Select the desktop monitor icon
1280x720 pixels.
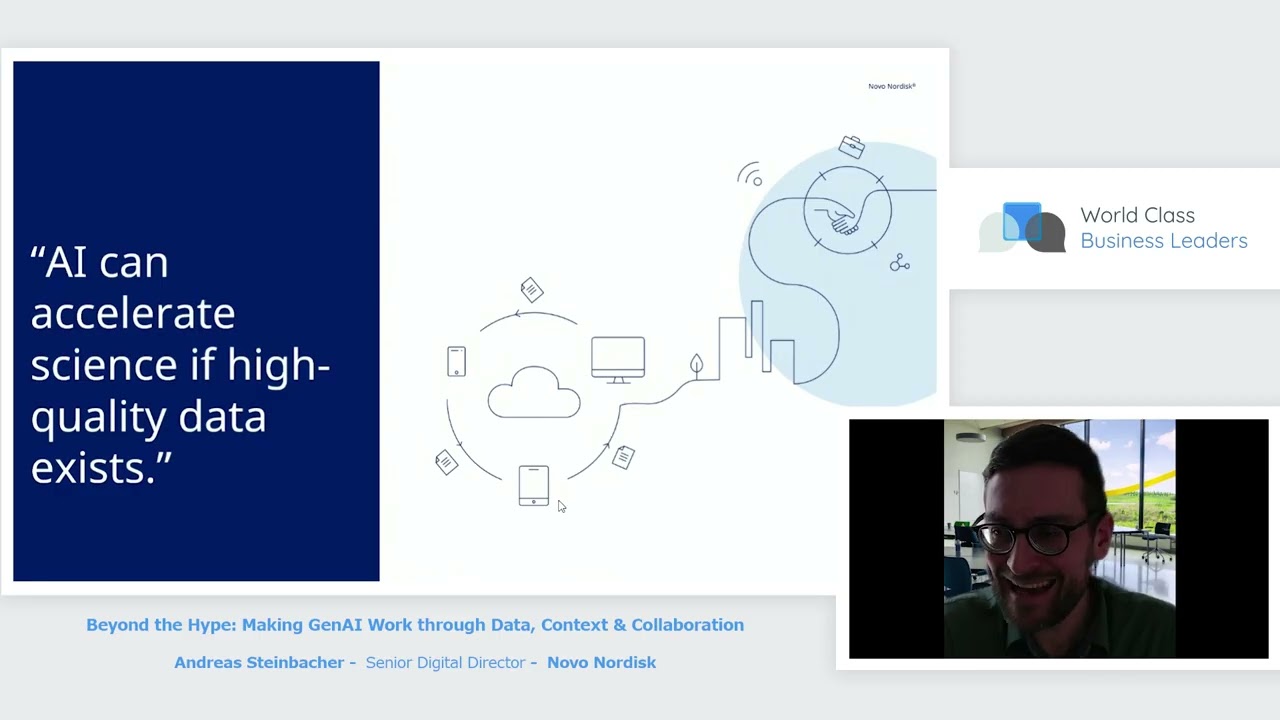tap(617, 359)
